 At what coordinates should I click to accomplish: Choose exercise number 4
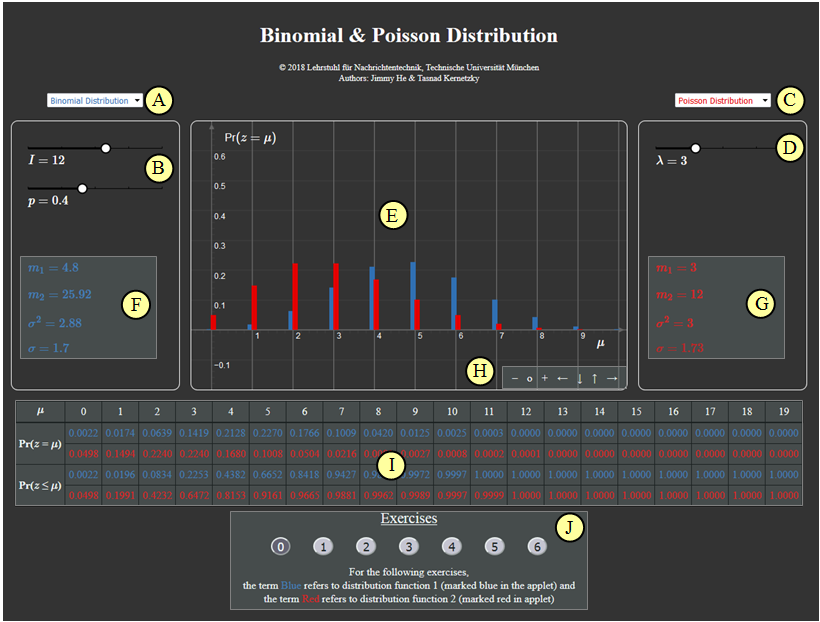(x=451, y=546)
